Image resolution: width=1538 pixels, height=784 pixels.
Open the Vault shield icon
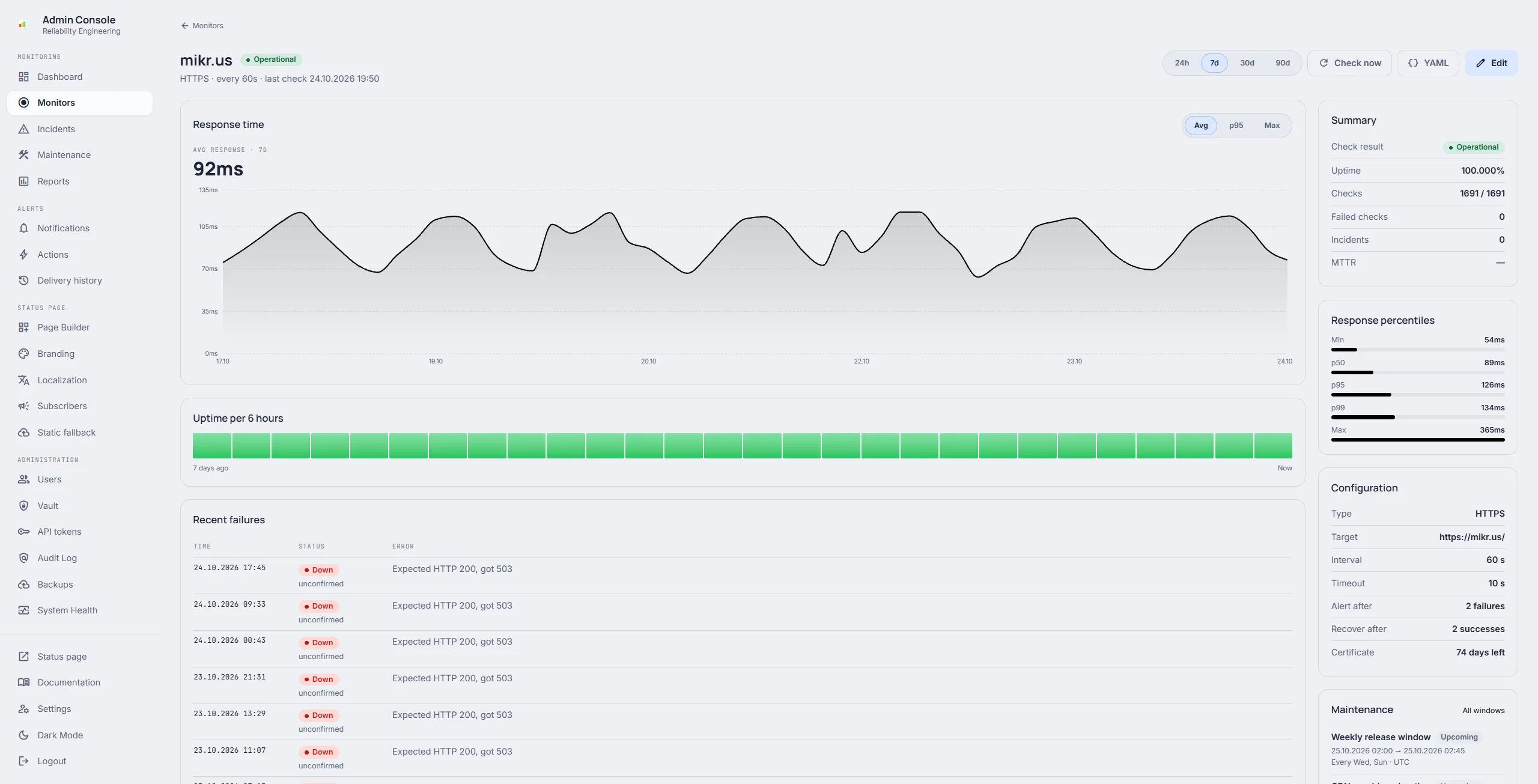pyautogui.click(x=23, y=506)
